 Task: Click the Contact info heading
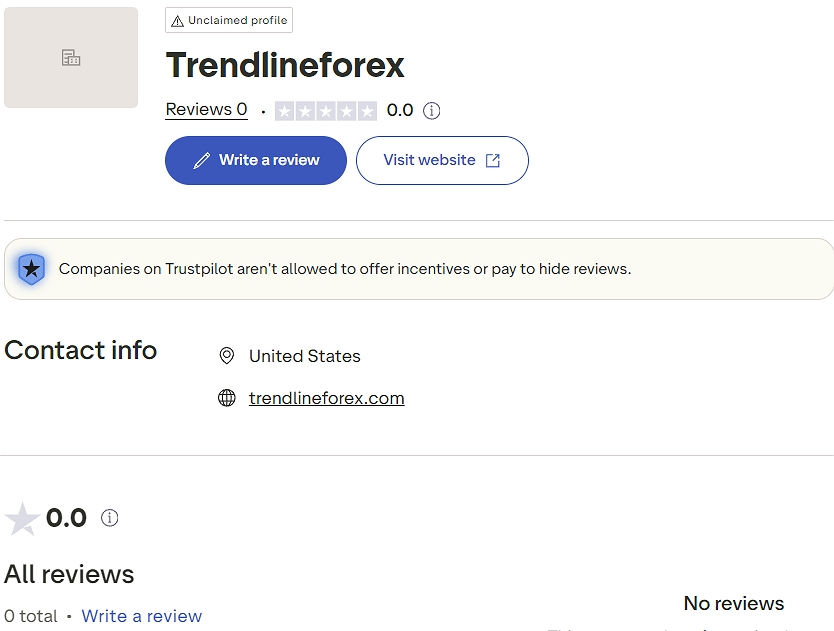(80, 350)
